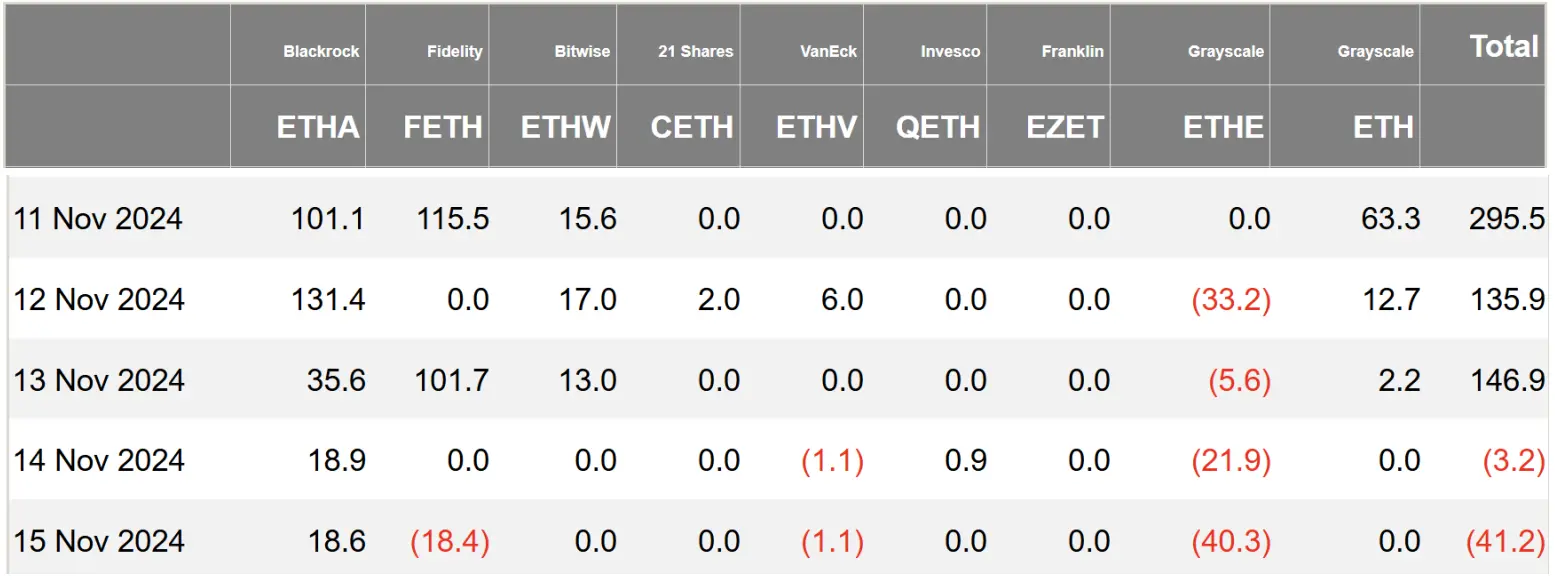Click the CETH ticker header
Screen dimensions: 1555x581
coord(691,127)
